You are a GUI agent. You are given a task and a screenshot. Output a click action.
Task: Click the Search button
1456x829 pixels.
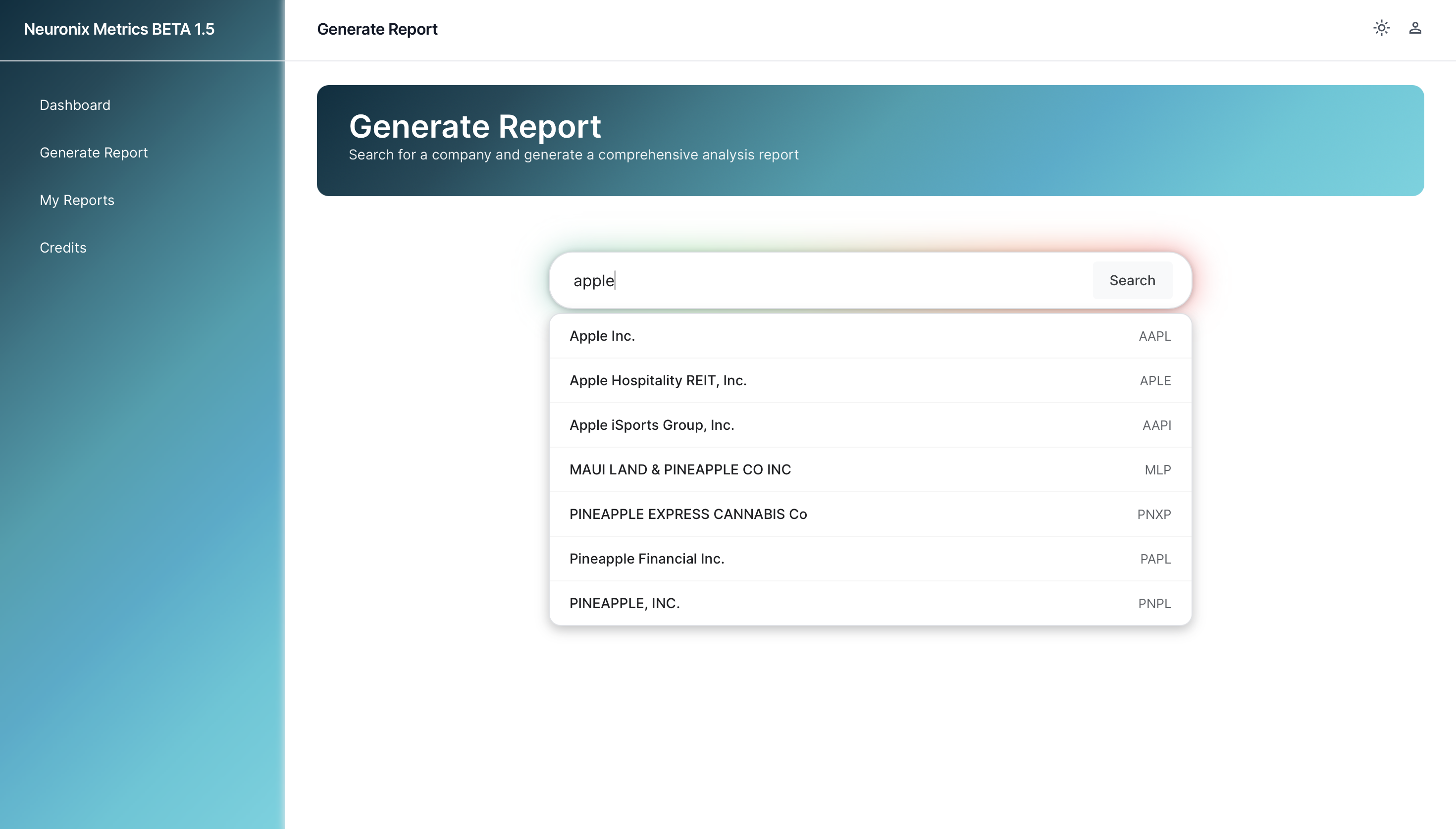pos(1132,280)
